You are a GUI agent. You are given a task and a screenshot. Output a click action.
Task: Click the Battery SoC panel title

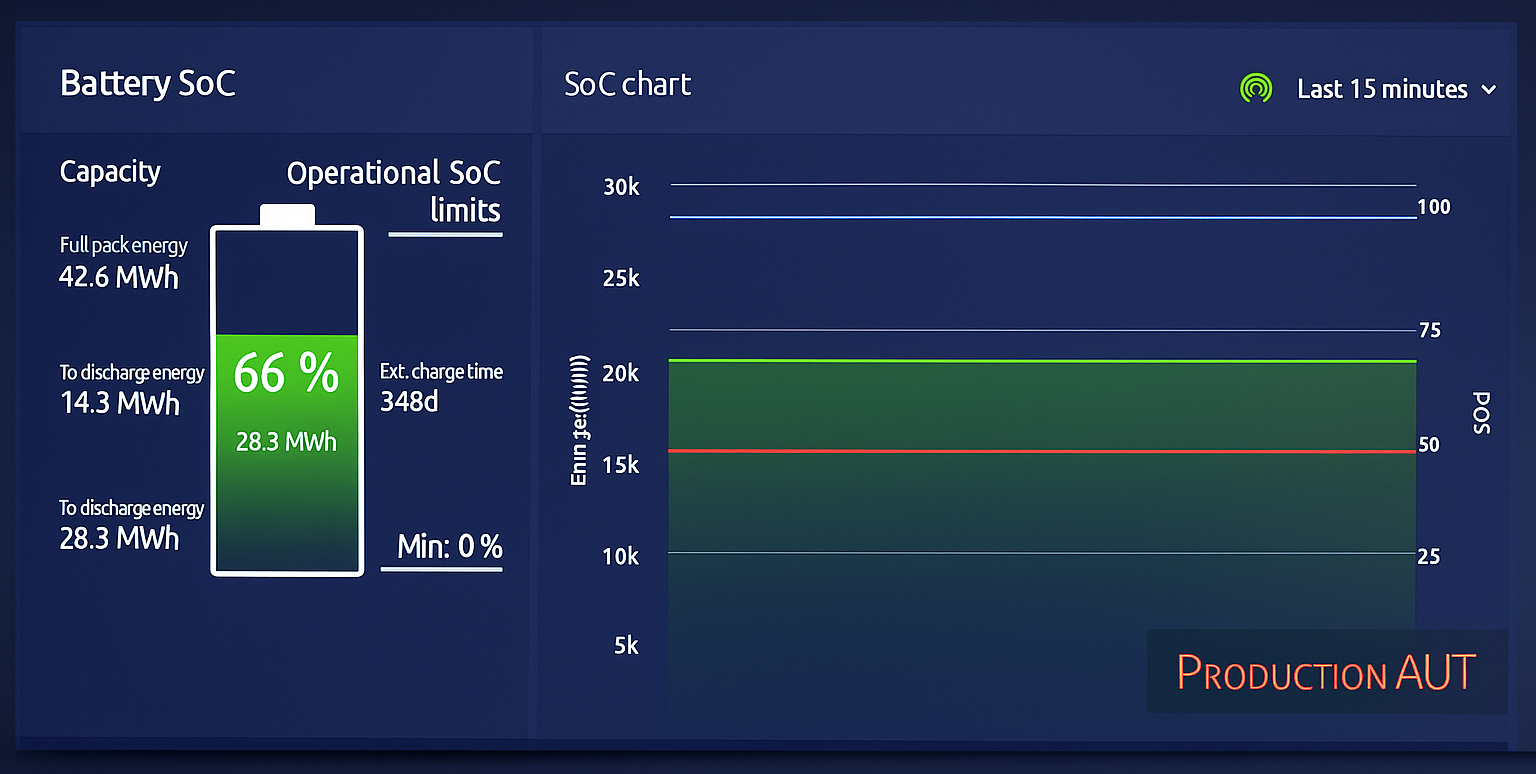tap(148, 83)
